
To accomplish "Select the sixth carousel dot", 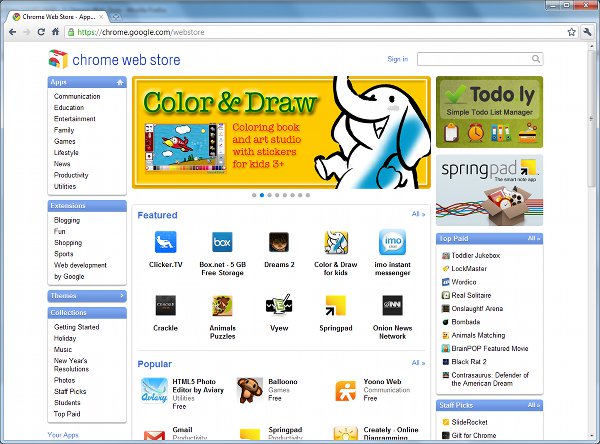I will point(292,195).
